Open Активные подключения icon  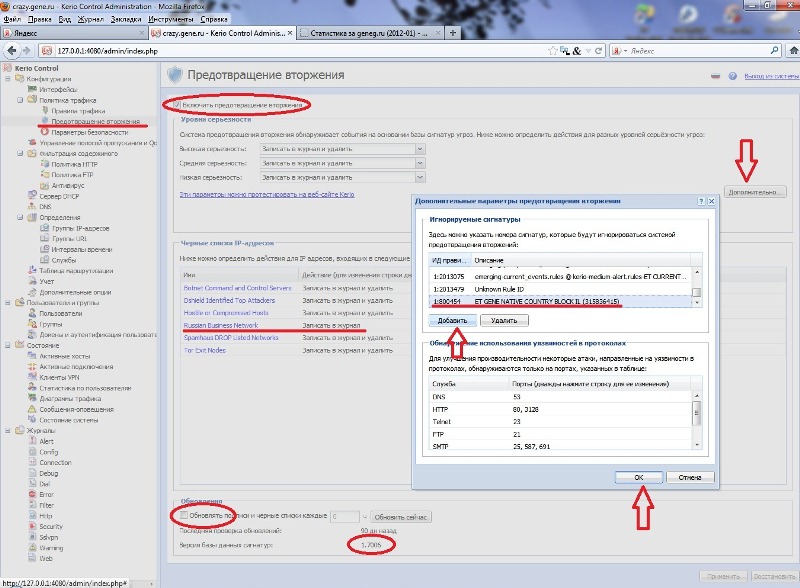[32, 366]
